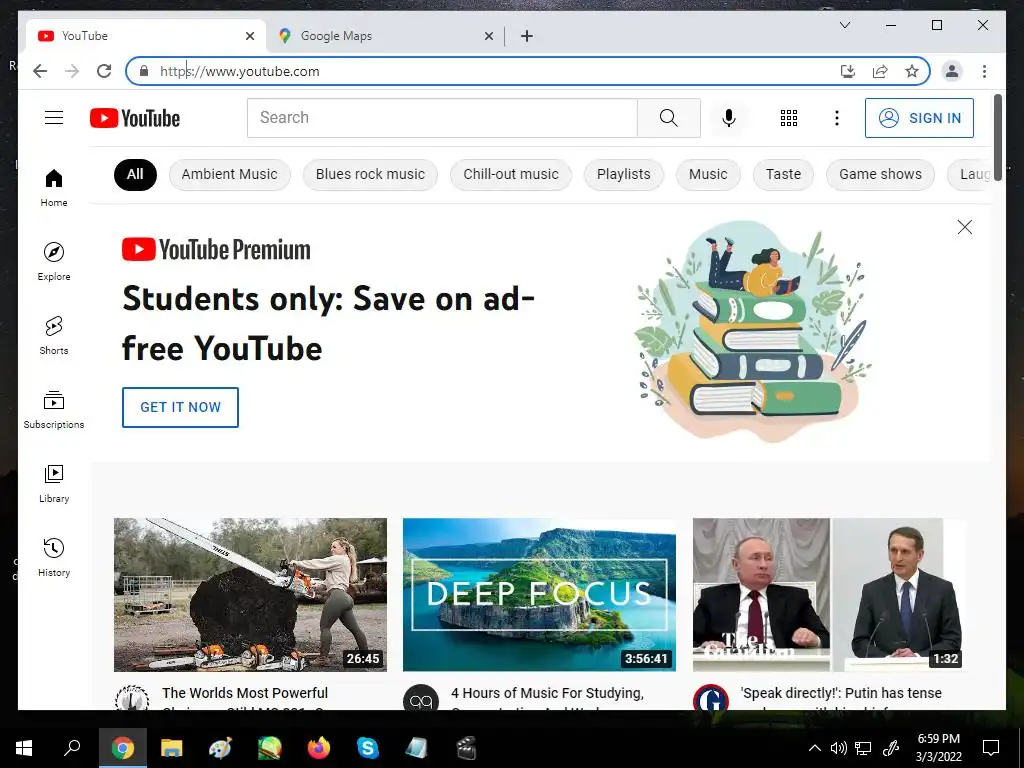The width and height of the screenshot is (1024, 768).
Task: Select the YouTube browser tab
Action: pyautogui.click(x=146, y=36)
